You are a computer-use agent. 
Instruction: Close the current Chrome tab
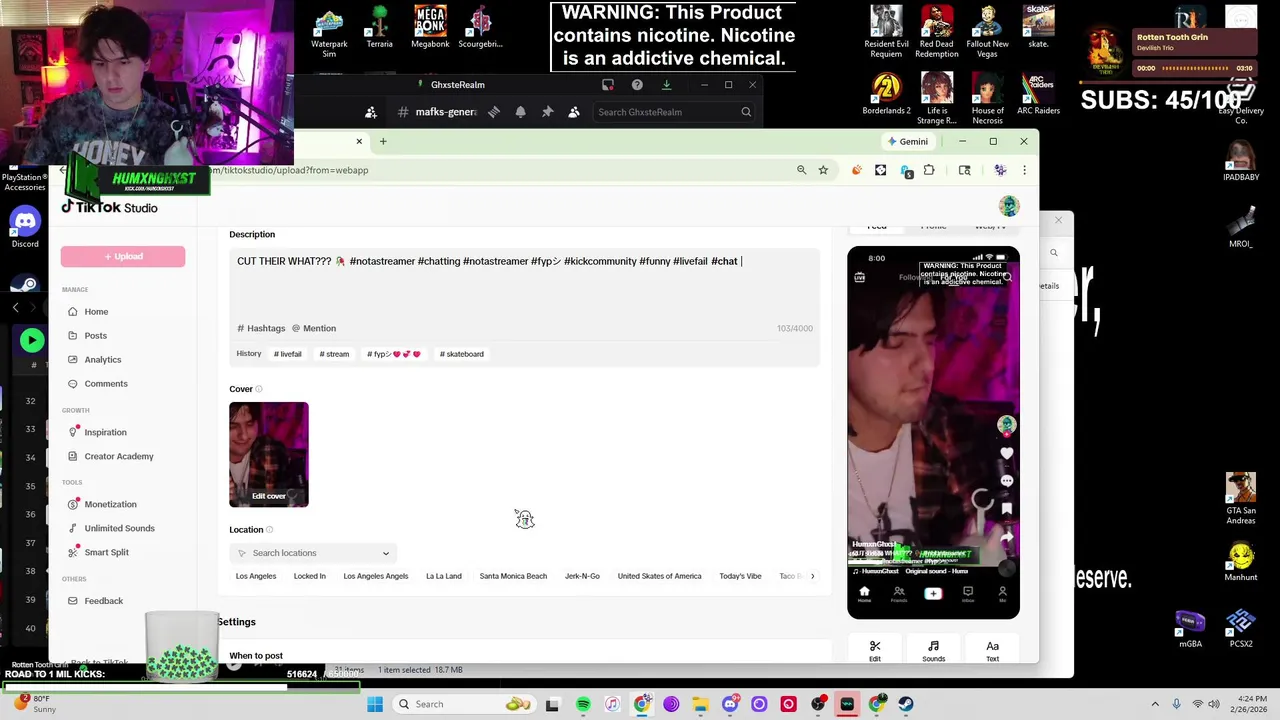coord(359,142)
